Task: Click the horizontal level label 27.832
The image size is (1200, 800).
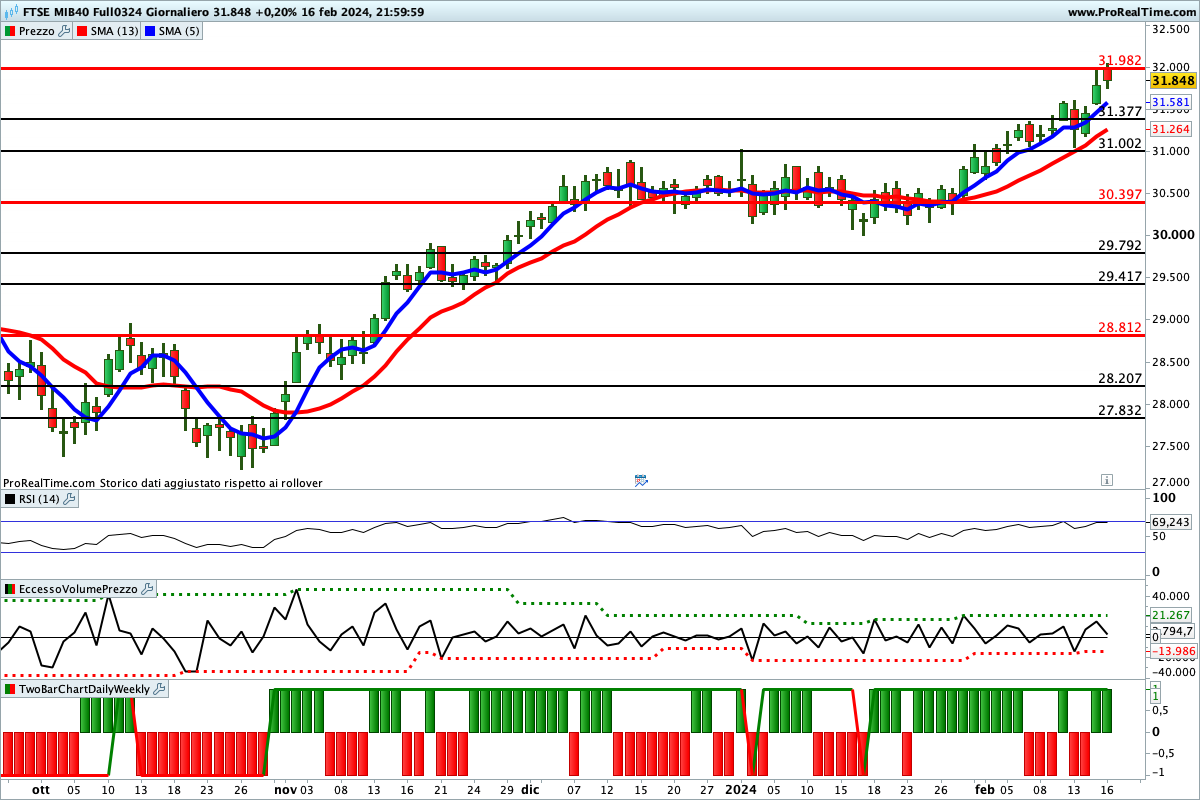Action: coord(1120,410)
